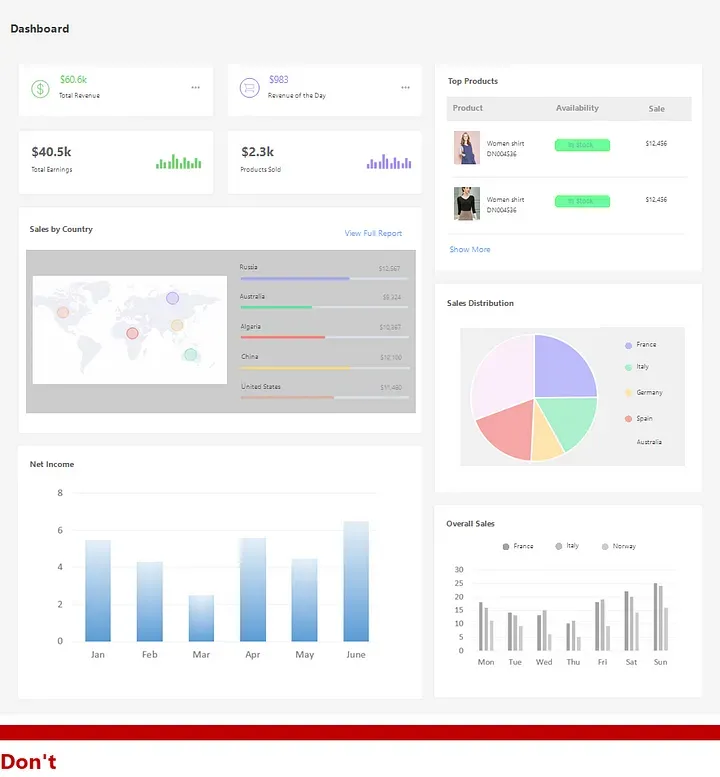Click the Russia sales progress bar
This screenshot has height=777, width=720.
tap(325, 278)
